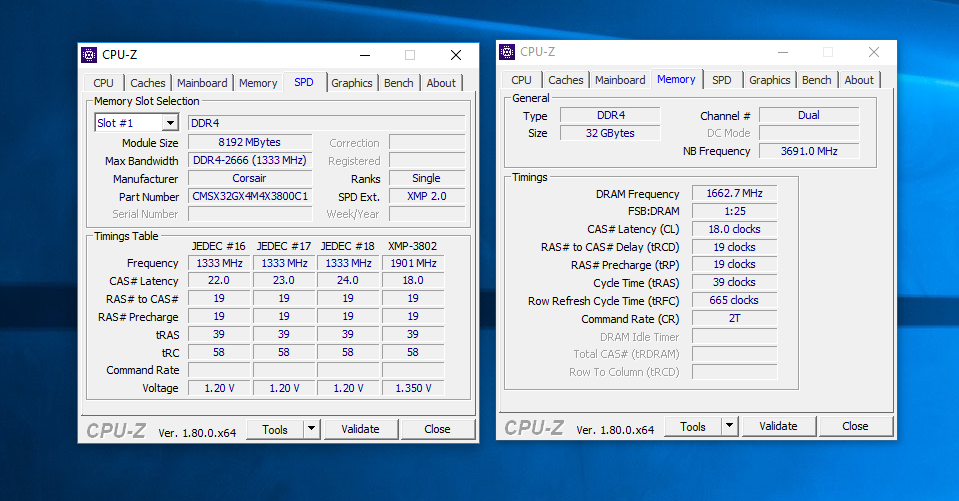Click the CPU-Z app icon in right window title bar

[507, 52]
